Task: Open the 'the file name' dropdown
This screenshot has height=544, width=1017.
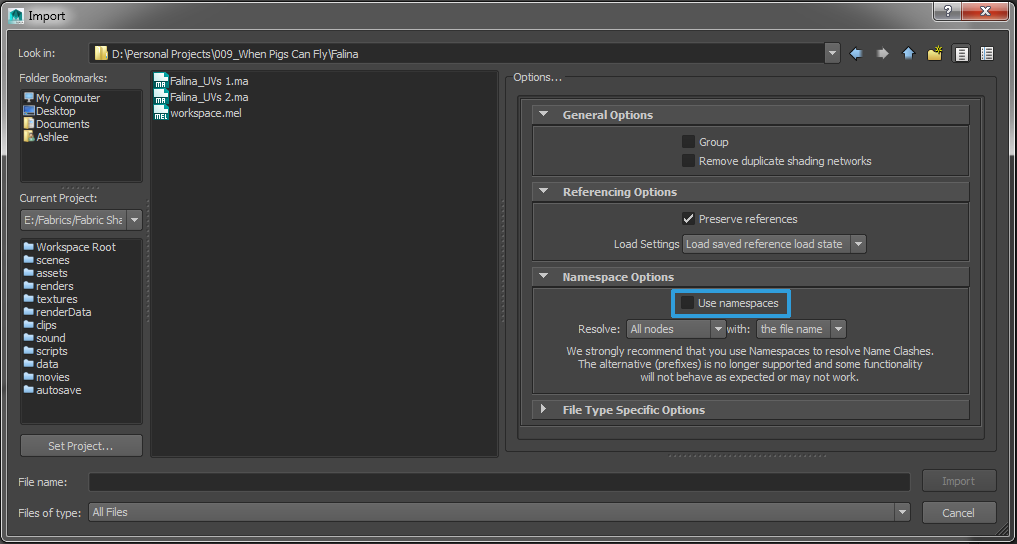Action: click(801, 329)
